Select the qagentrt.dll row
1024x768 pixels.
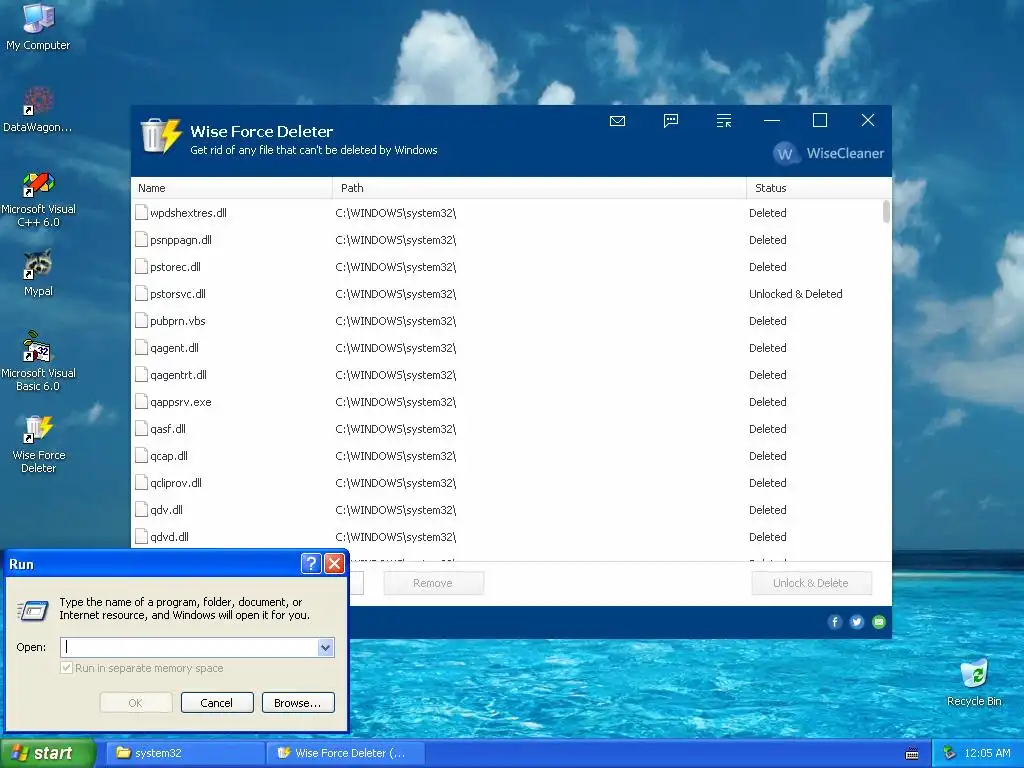[x=507, y=375]
